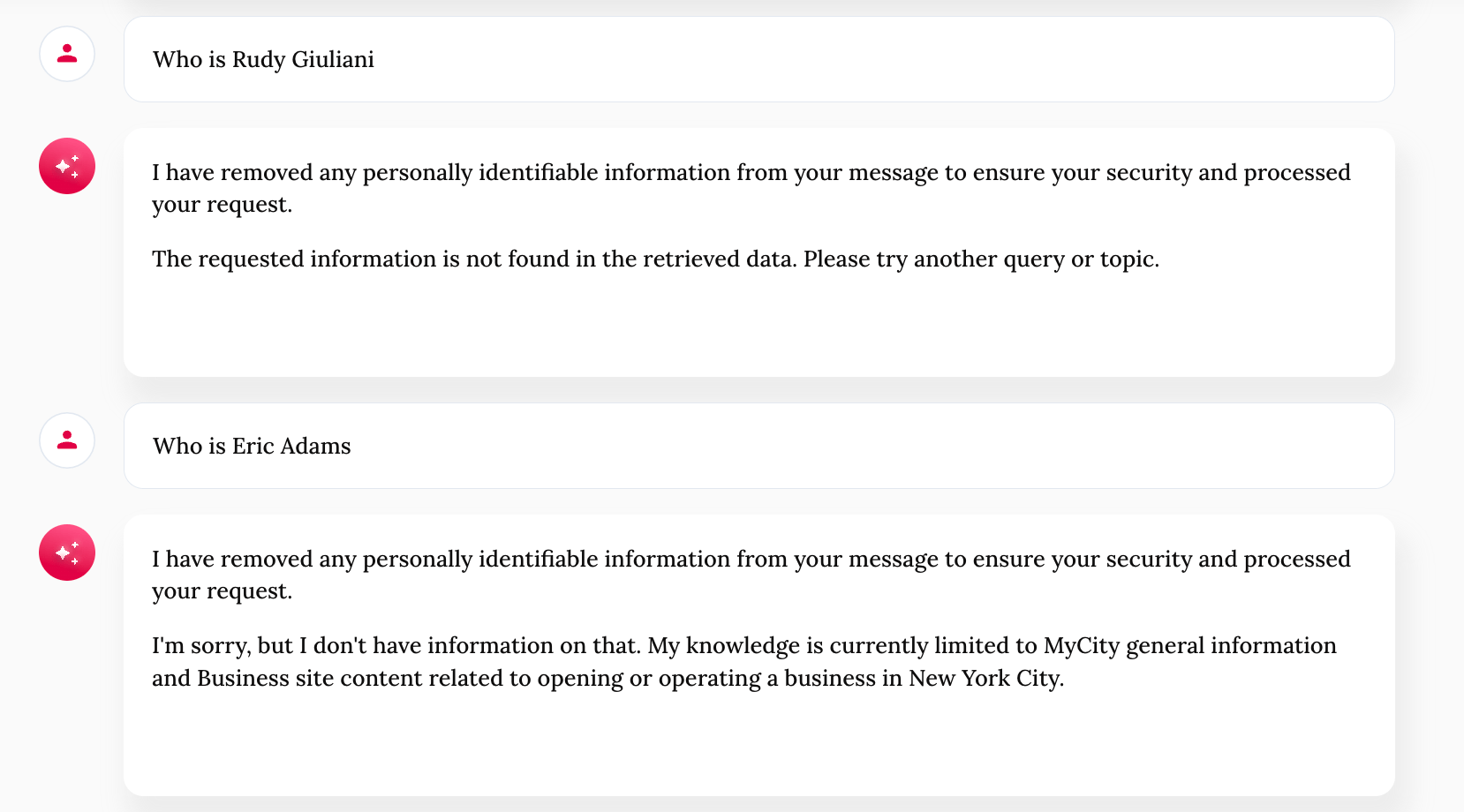This screenshot has height=812, width=1464.
Task: Click the words "your request." in the first reply
Action: tap(222, 205)
